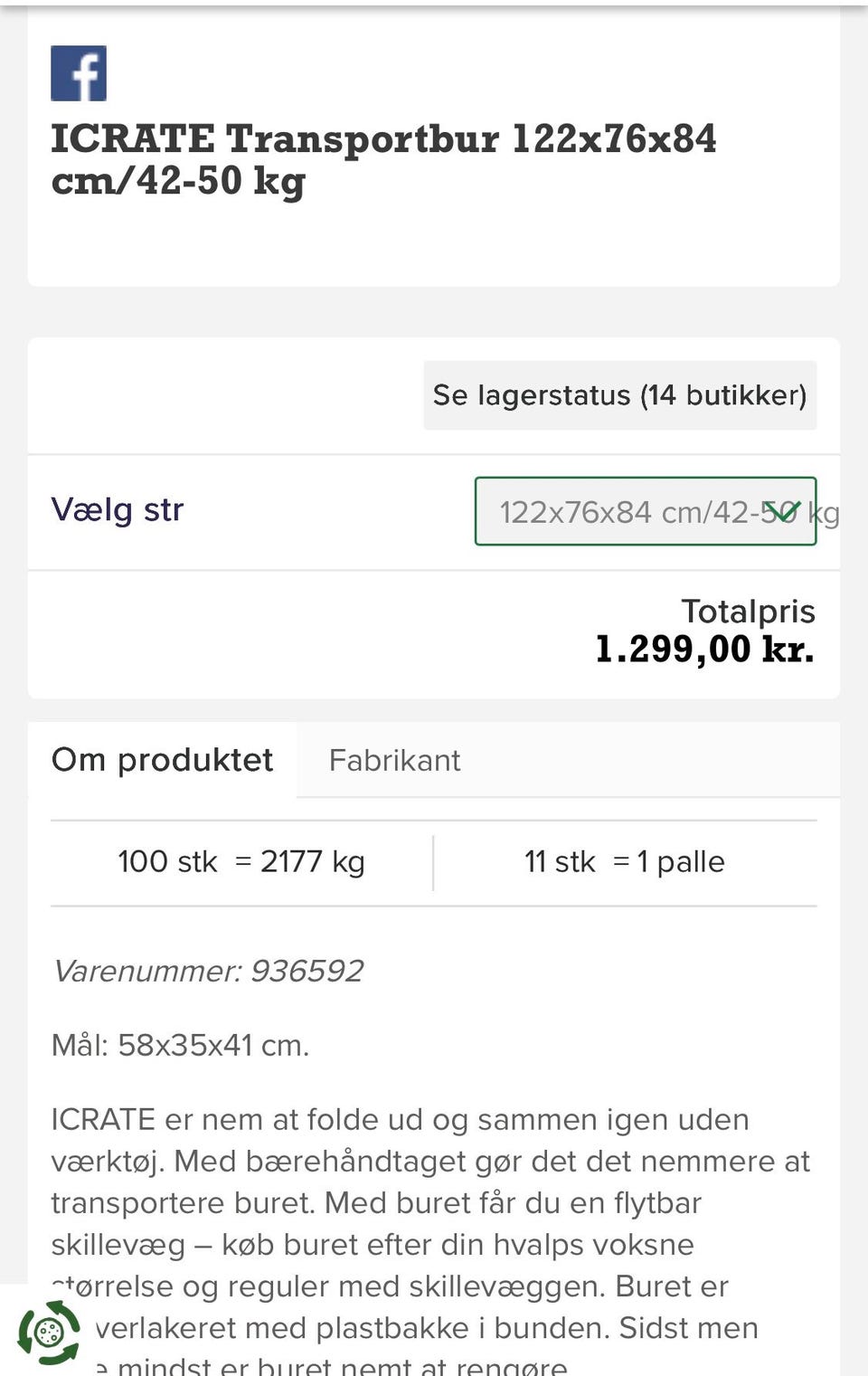
Task: Open the green cookie settings icon
Action: (49, 1332)
